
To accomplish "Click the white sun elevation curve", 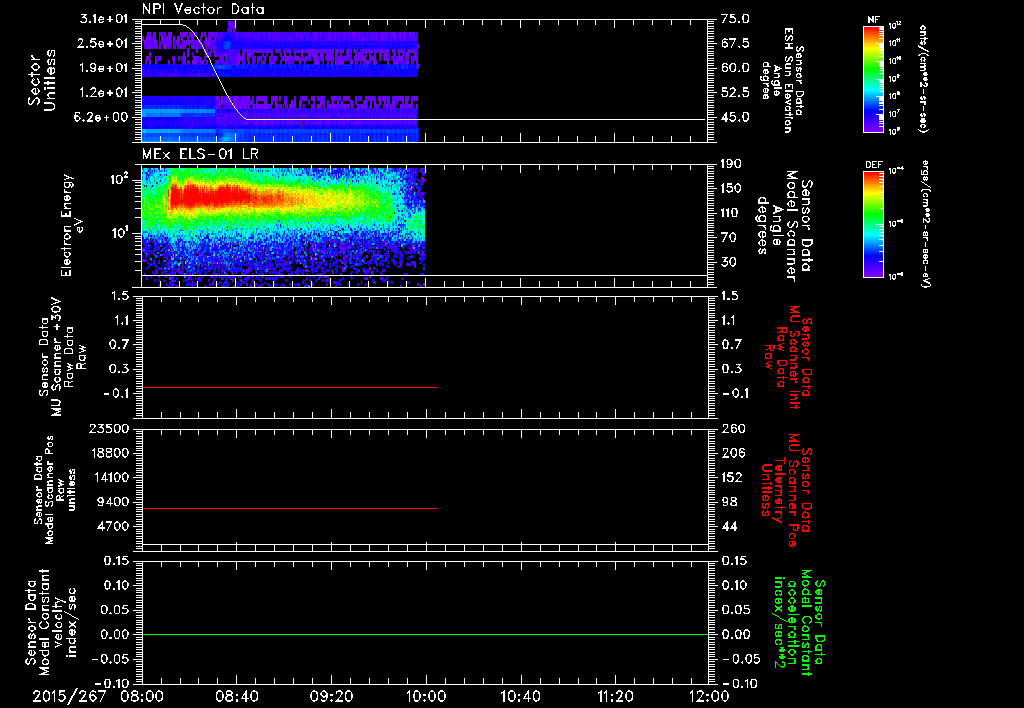I will [216, 72].
